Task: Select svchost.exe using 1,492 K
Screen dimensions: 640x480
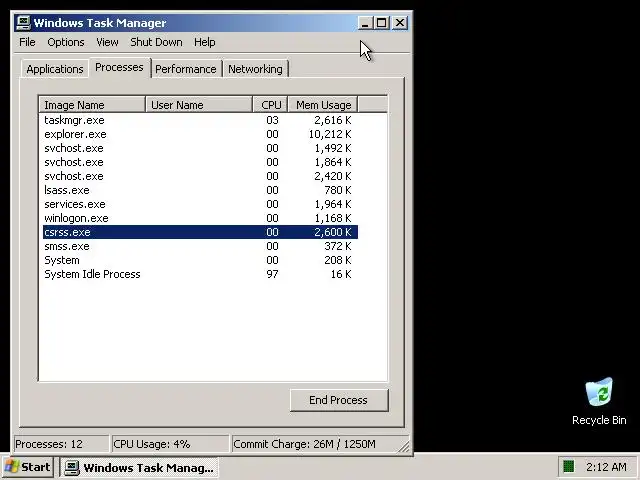Action: tap(200, 148)
